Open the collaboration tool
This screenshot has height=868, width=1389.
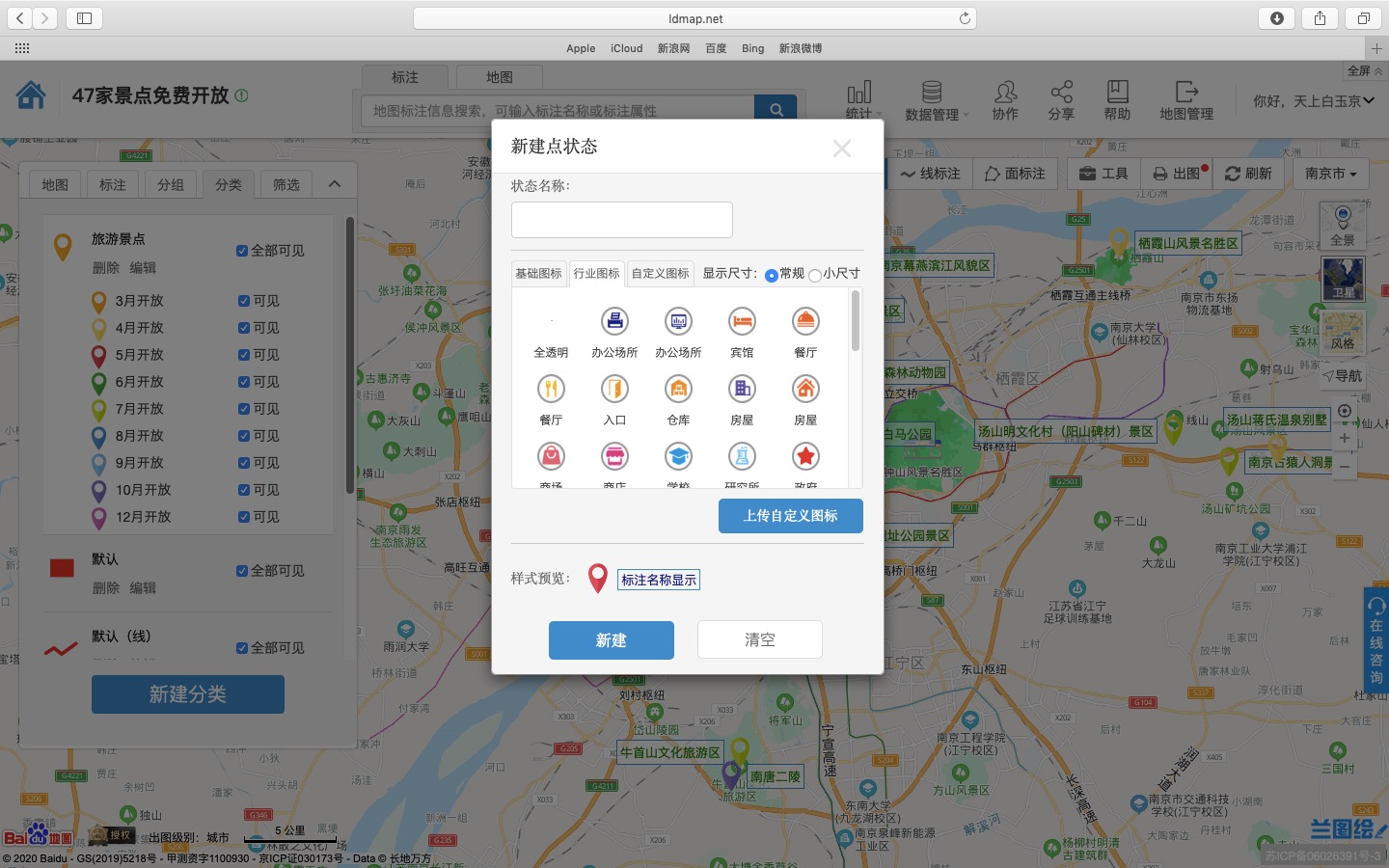click(x=1005, y=100)
